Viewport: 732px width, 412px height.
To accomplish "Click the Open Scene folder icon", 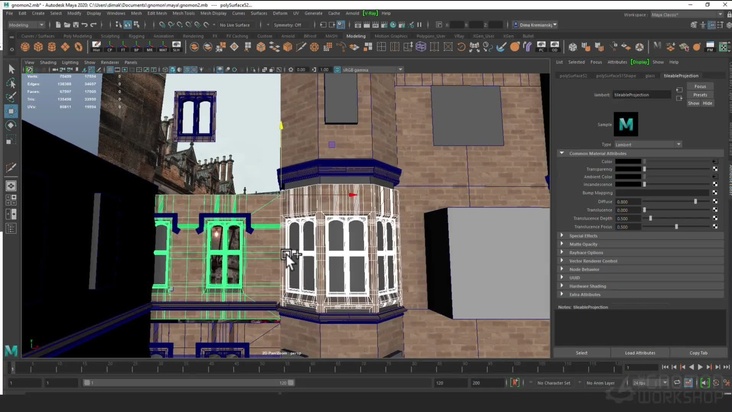I will tap(67, 25).
